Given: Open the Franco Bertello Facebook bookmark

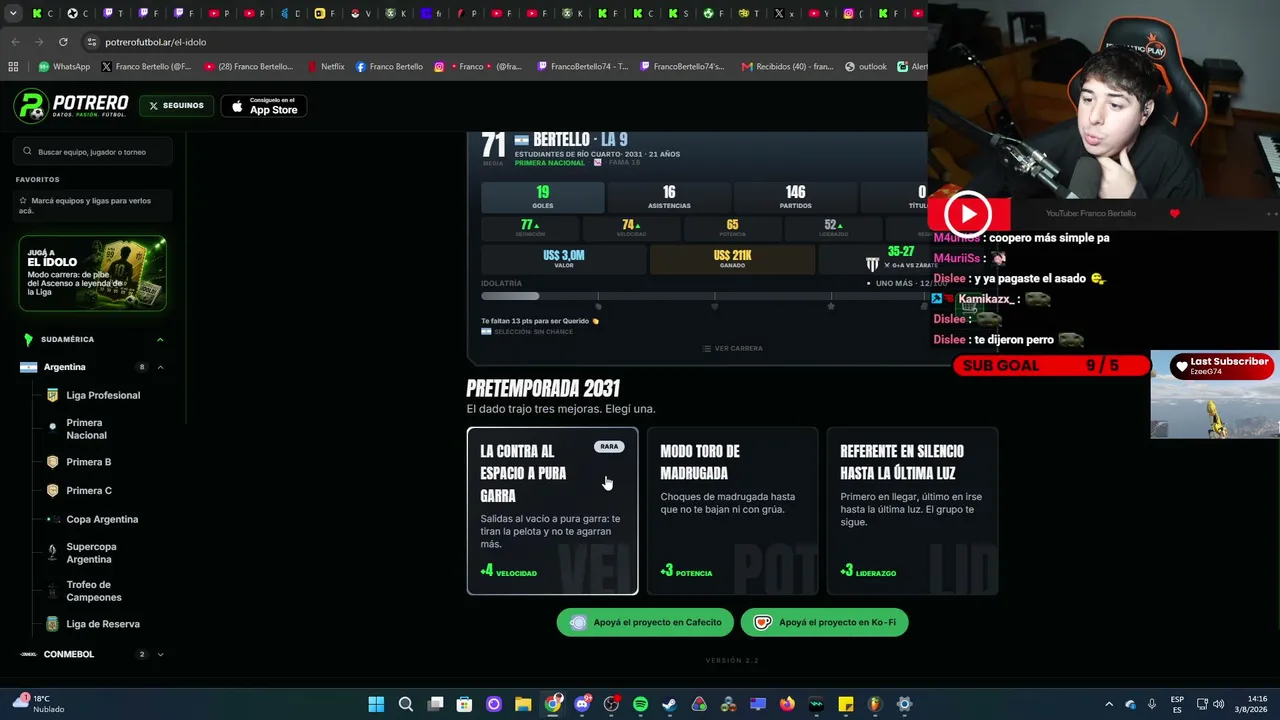Looking at the screenshot, I should [389, 67].
